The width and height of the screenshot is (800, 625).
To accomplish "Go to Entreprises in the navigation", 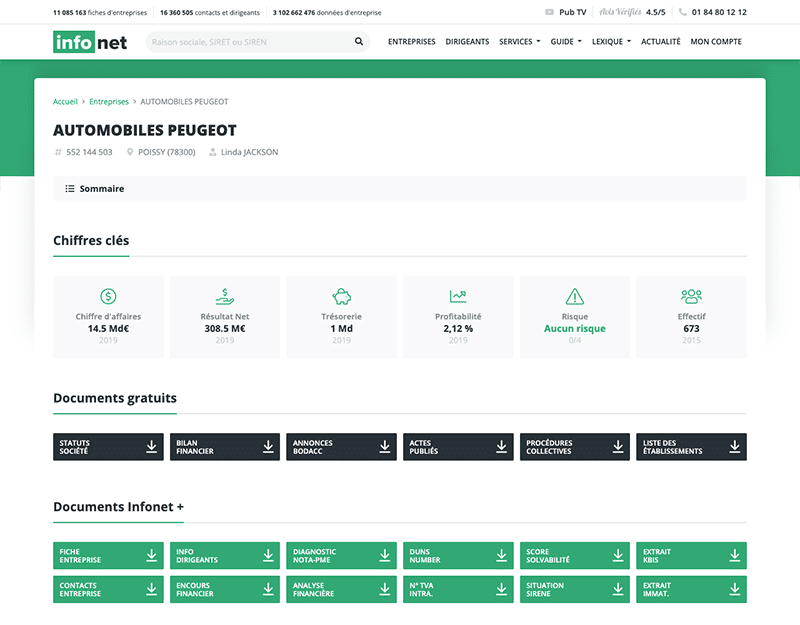I will point(412,42).
